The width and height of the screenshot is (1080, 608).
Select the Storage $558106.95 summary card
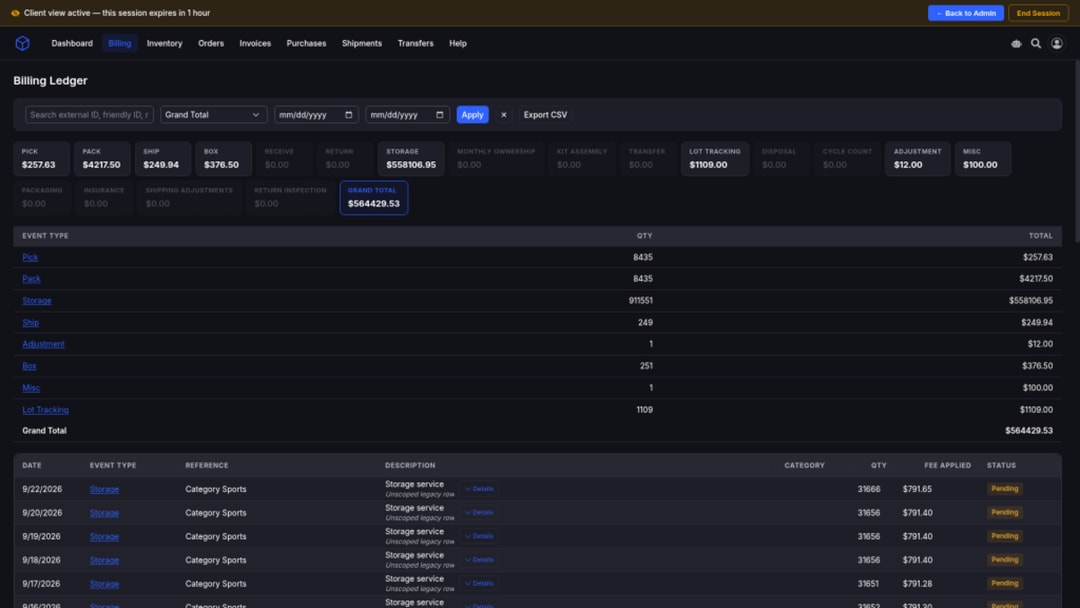click(411, 158)
